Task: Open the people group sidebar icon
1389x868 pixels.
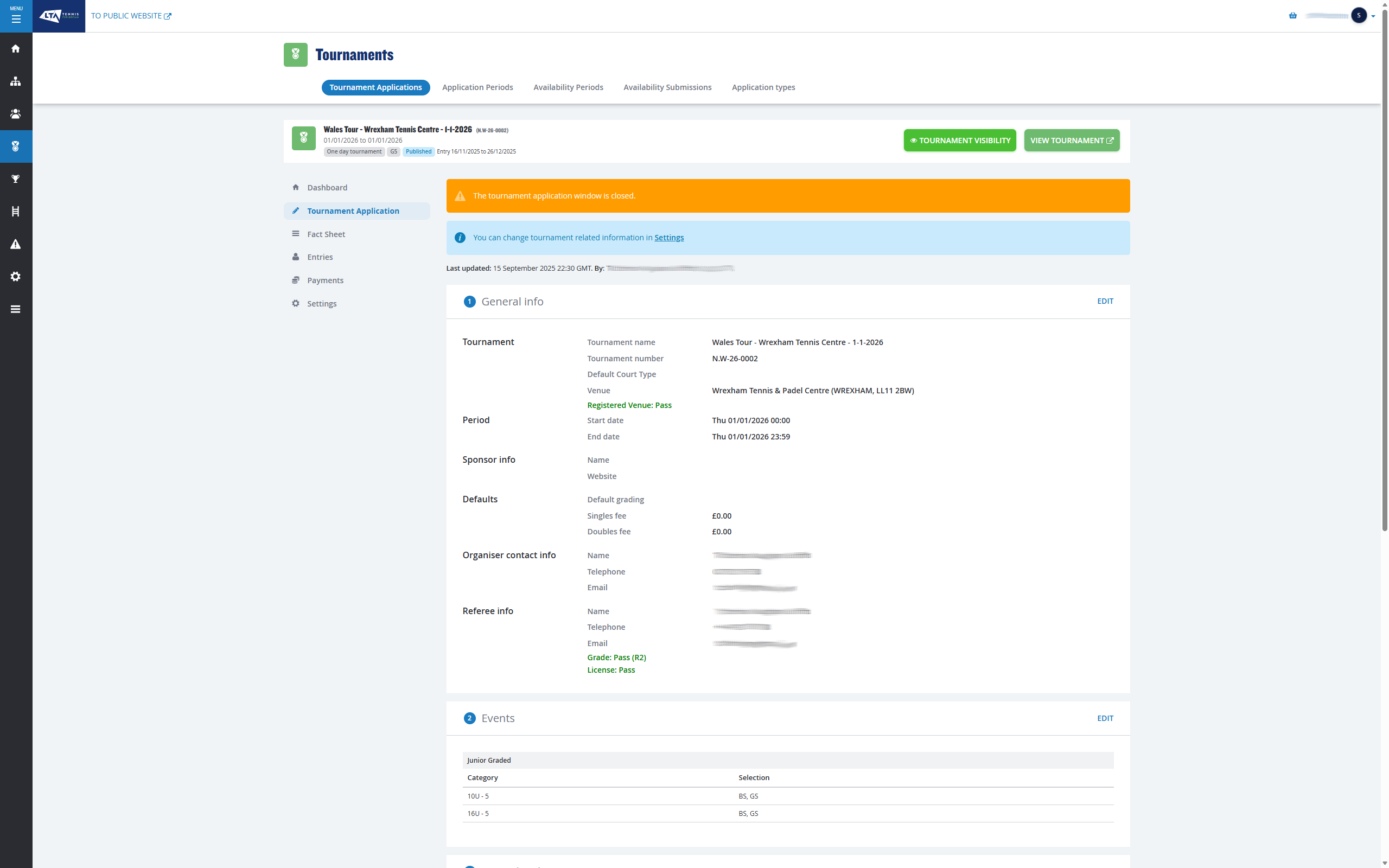Action: [16, 114]
